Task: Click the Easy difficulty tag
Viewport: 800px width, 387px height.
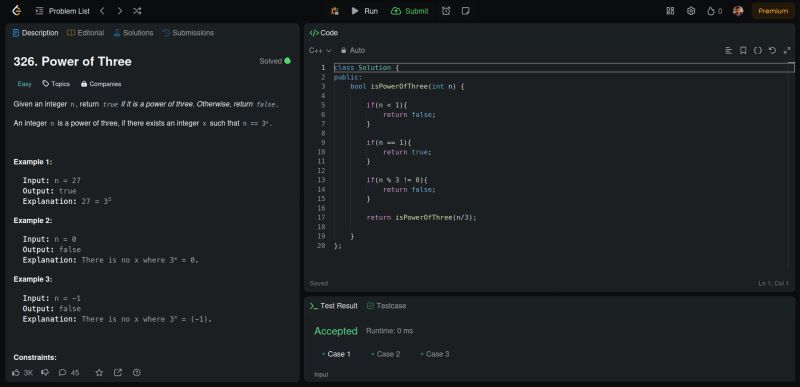Action: [x=24, y=84]
